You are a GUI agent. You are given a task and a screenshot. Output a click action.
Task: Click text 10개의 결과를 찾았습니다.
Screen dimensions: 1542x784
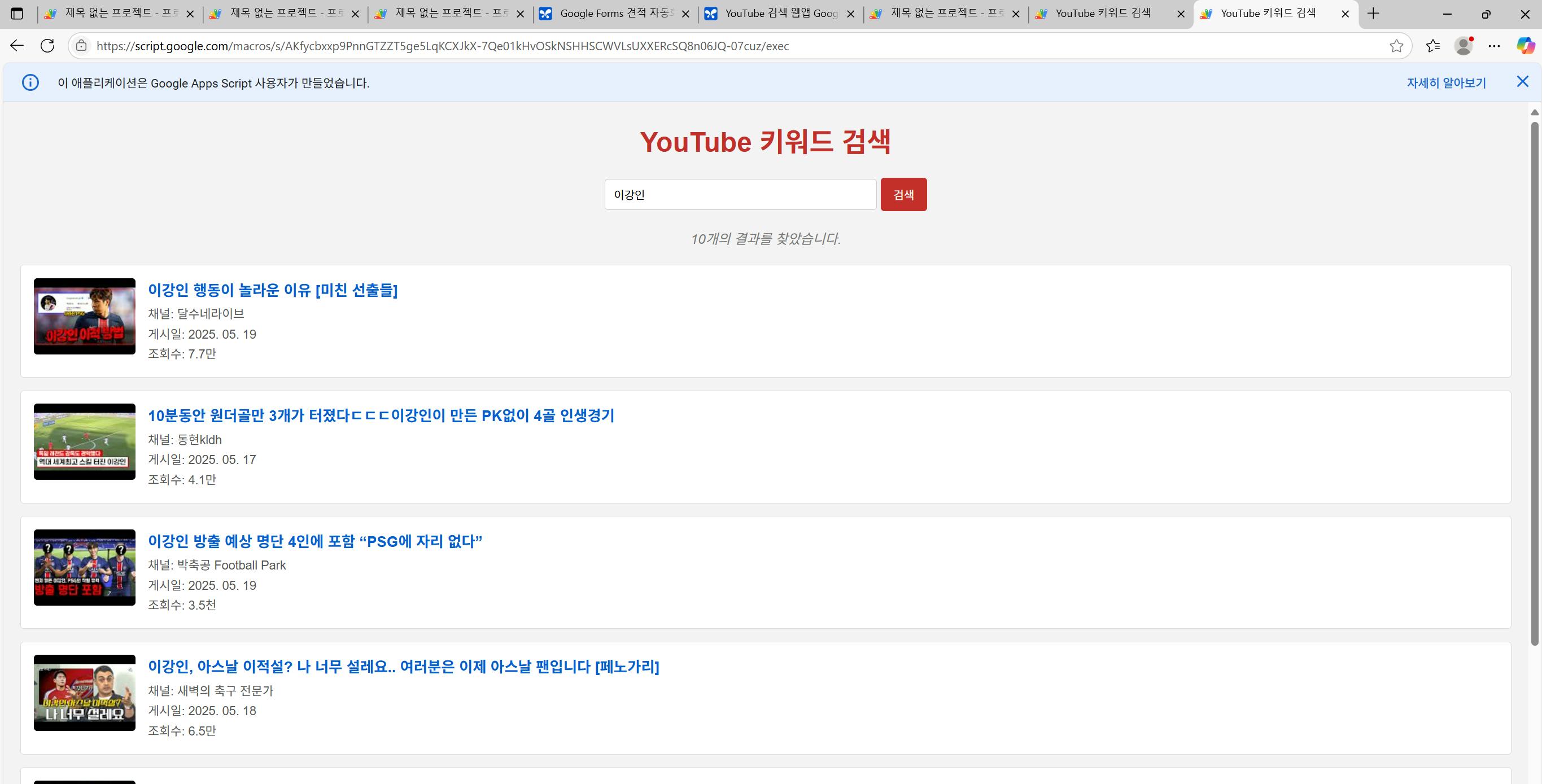tap(766, 239)
